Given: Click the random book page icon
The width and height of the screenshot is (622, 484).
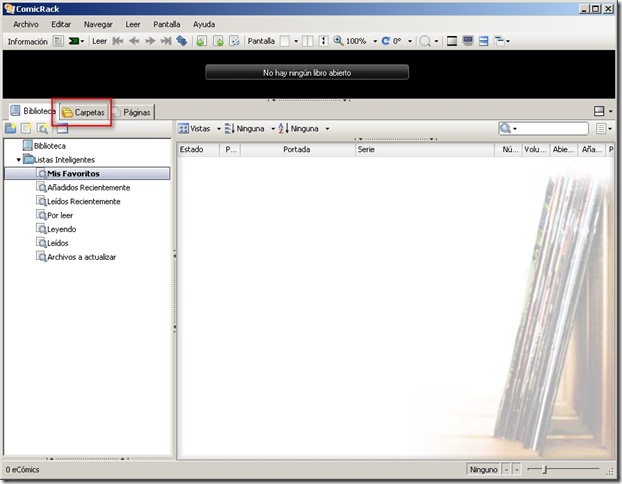Looking at the screenshot, I should coord(234,41).
